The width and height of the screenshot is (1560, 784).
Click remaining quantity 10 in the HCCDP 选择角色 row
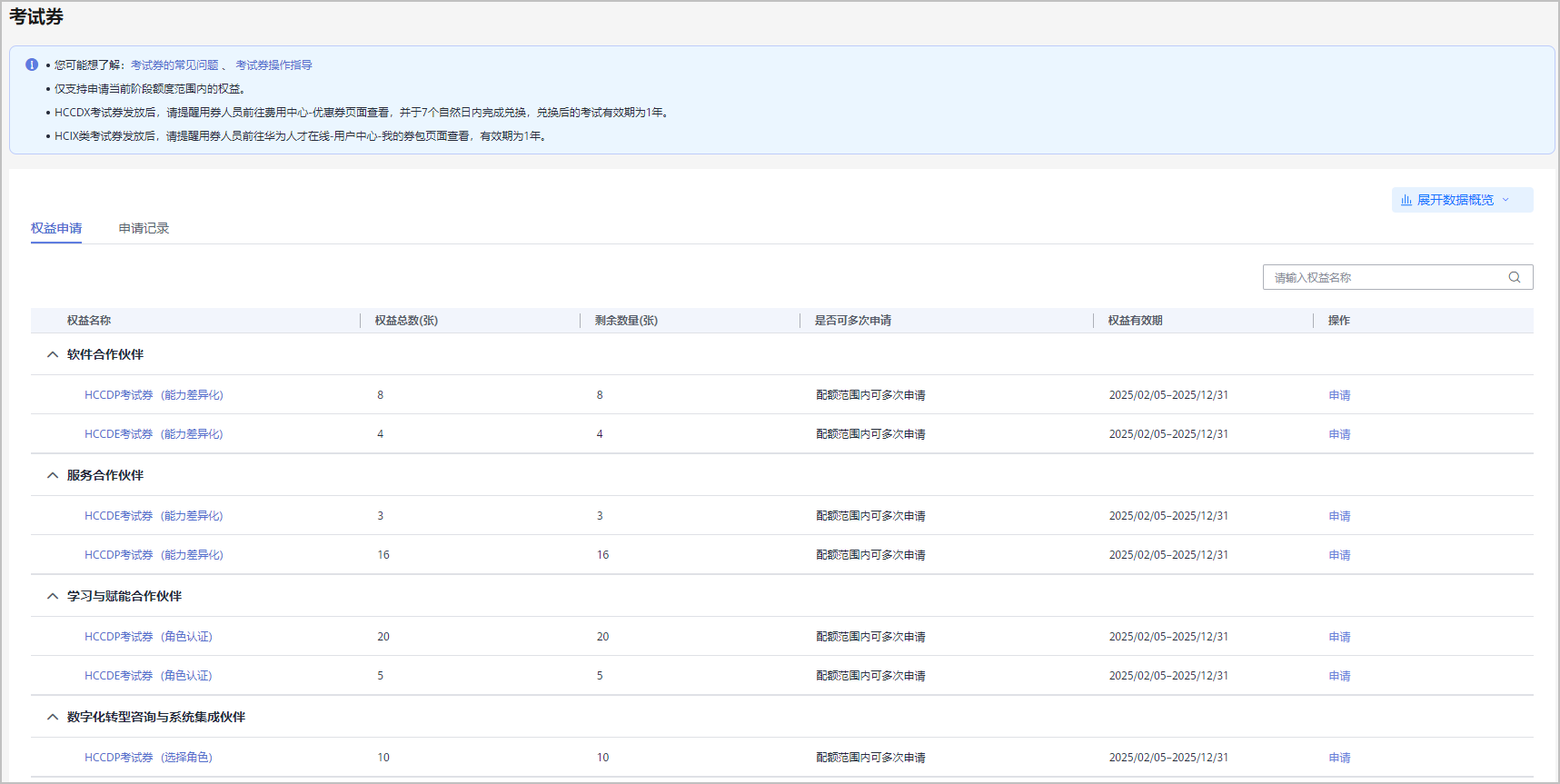[x=602, y=758]
